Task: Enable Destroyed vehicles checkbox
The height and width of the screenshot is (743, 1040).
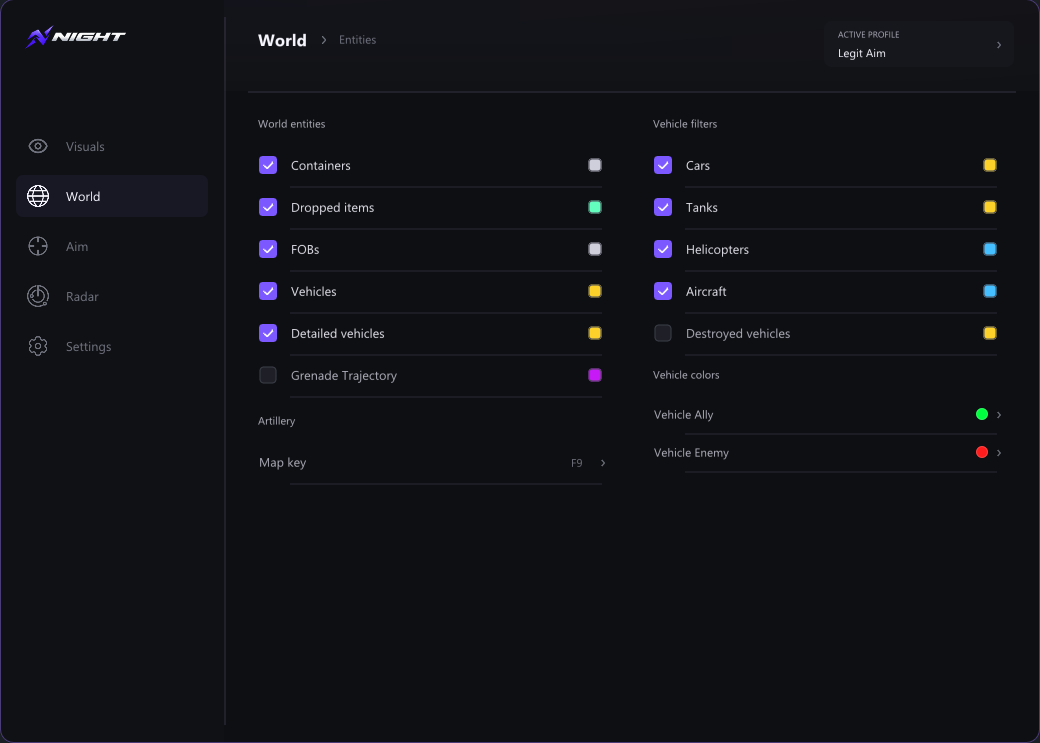Action: (x=663, y=333)
